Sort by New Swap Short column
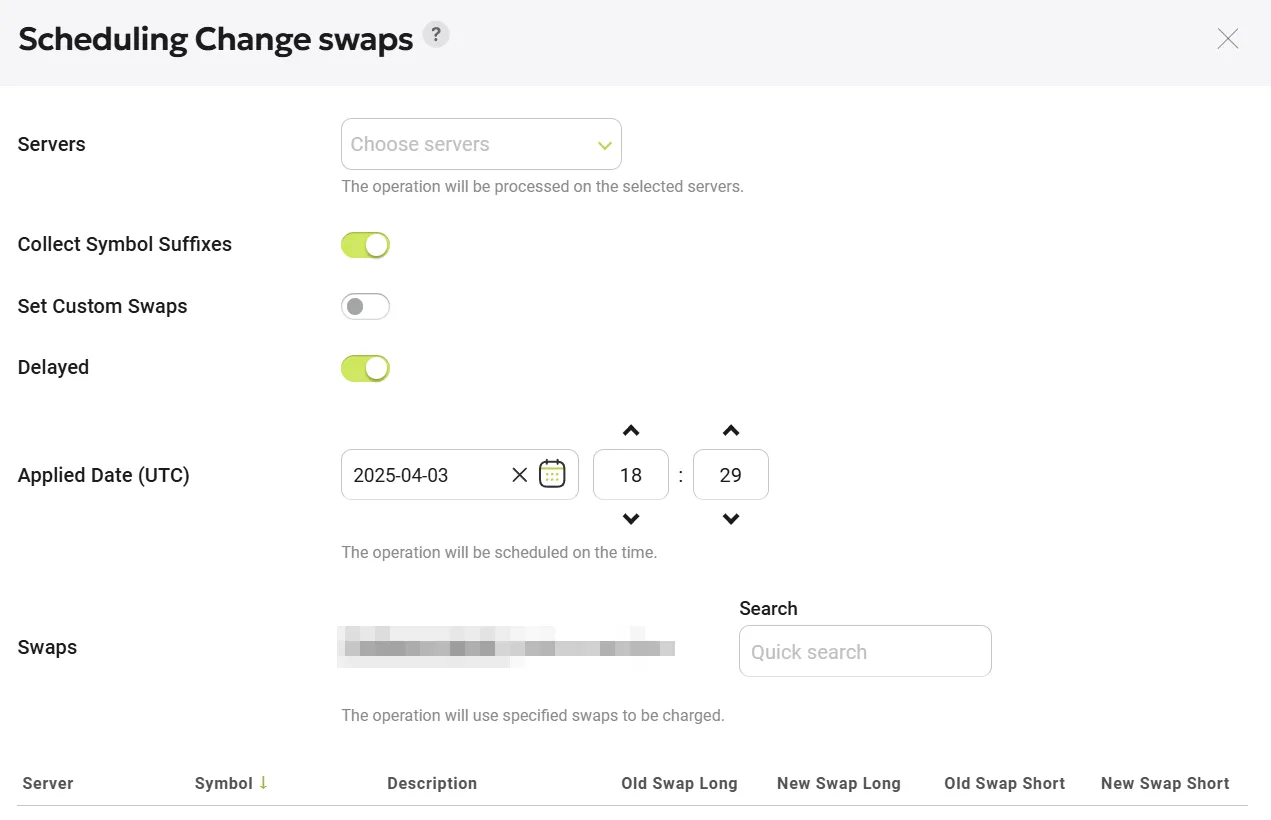1271x820 pixels. 1165,783
